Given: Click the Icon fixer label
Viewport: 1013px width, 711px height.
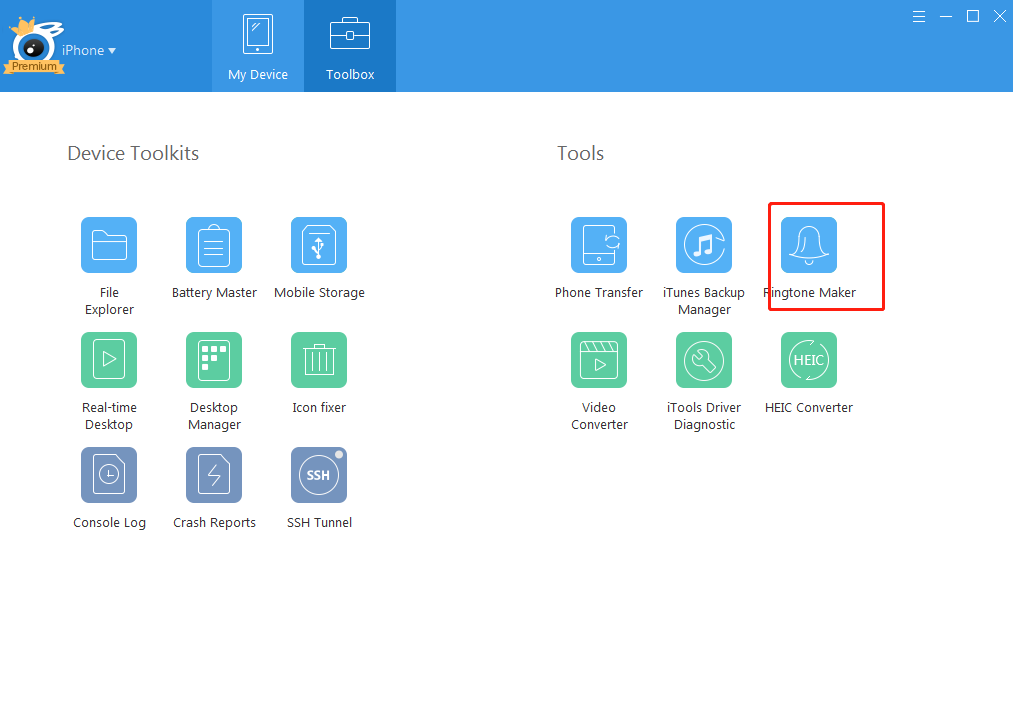Looking at the screenshot, I should 319,407.
